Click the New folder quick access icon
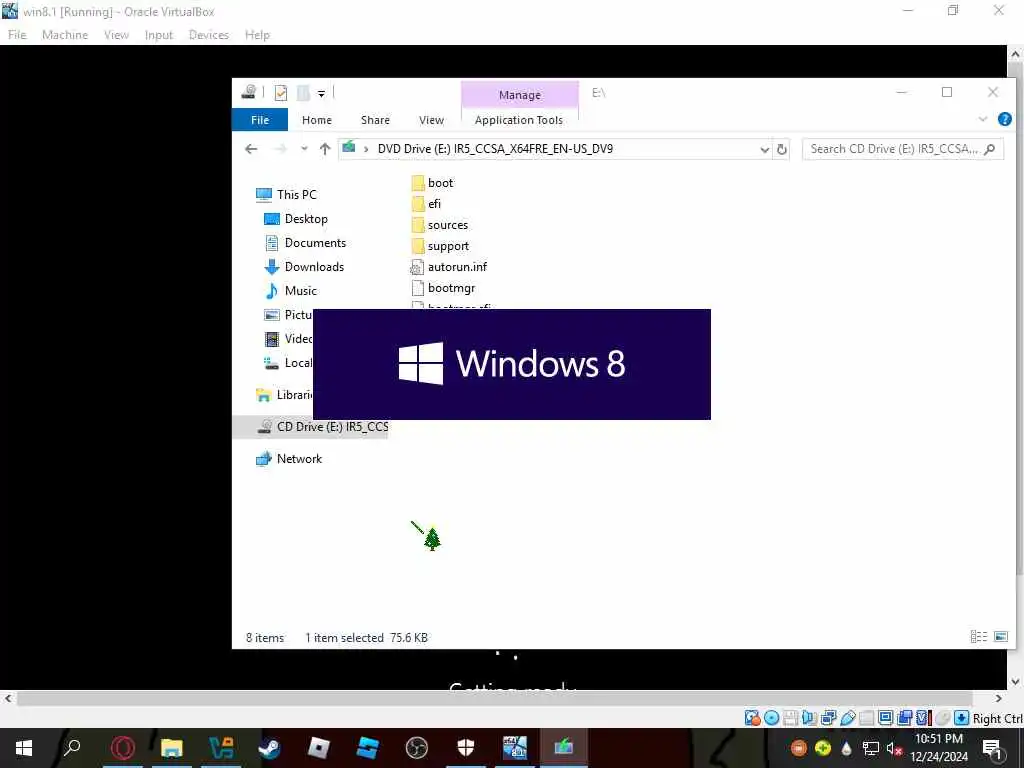 coord(303,93)
